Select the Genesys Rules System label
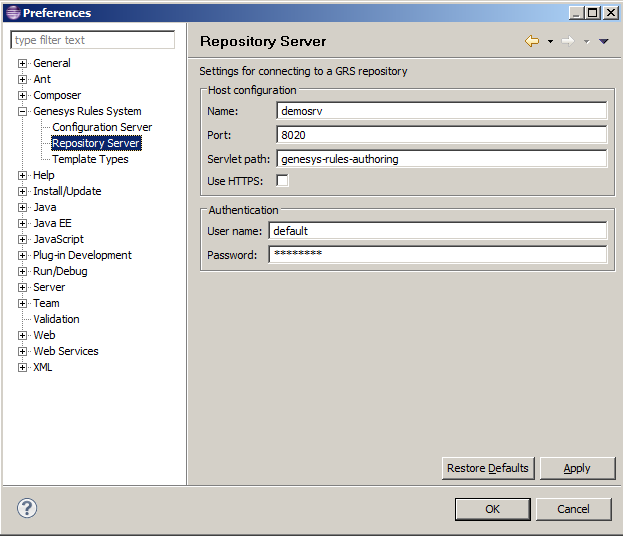Image resolution: width=623 pixels, height=536 pixels. 87,111
